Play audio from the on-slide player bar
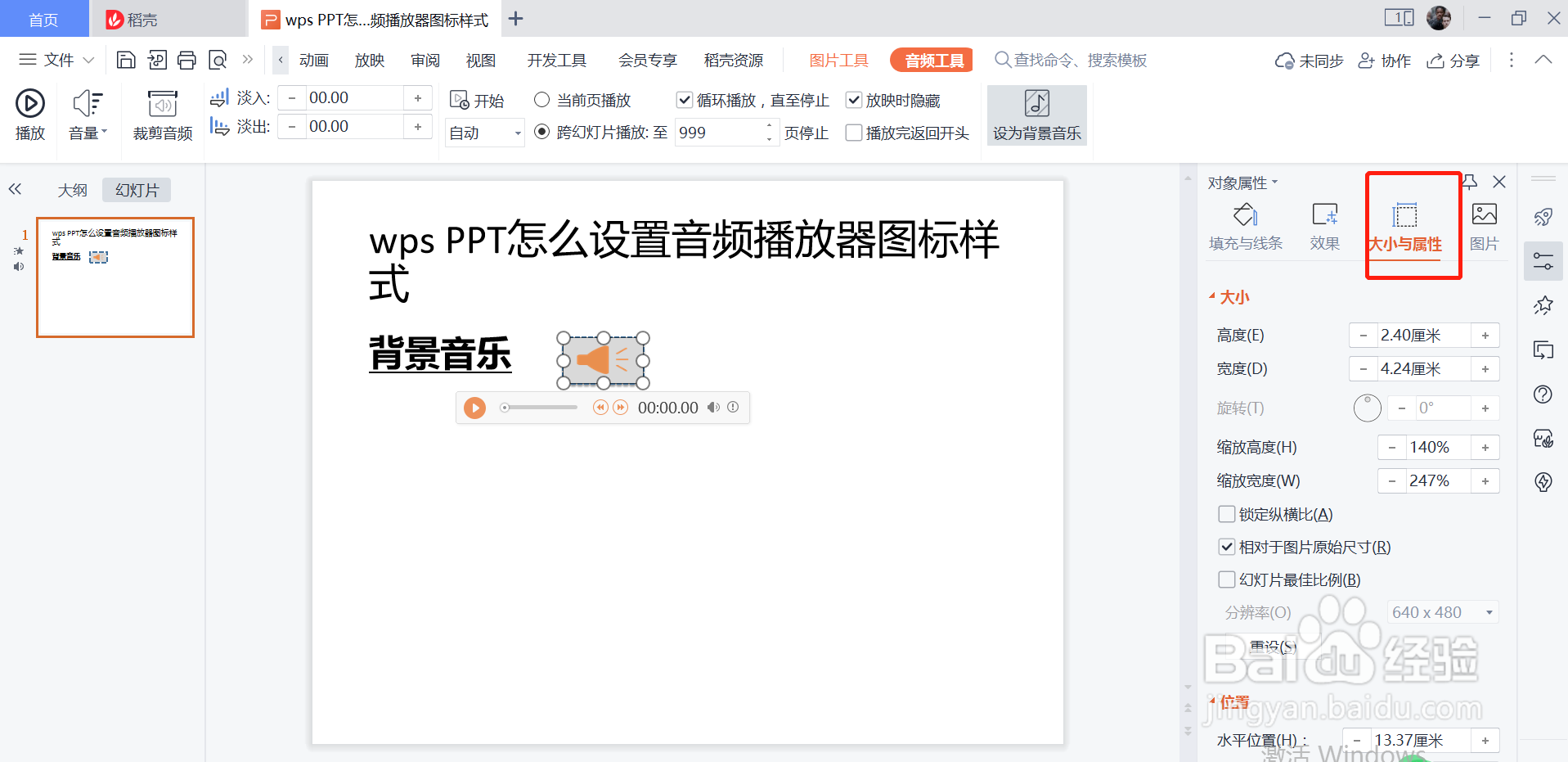The width and height of the screenshot is (1568, 762). 474,408
